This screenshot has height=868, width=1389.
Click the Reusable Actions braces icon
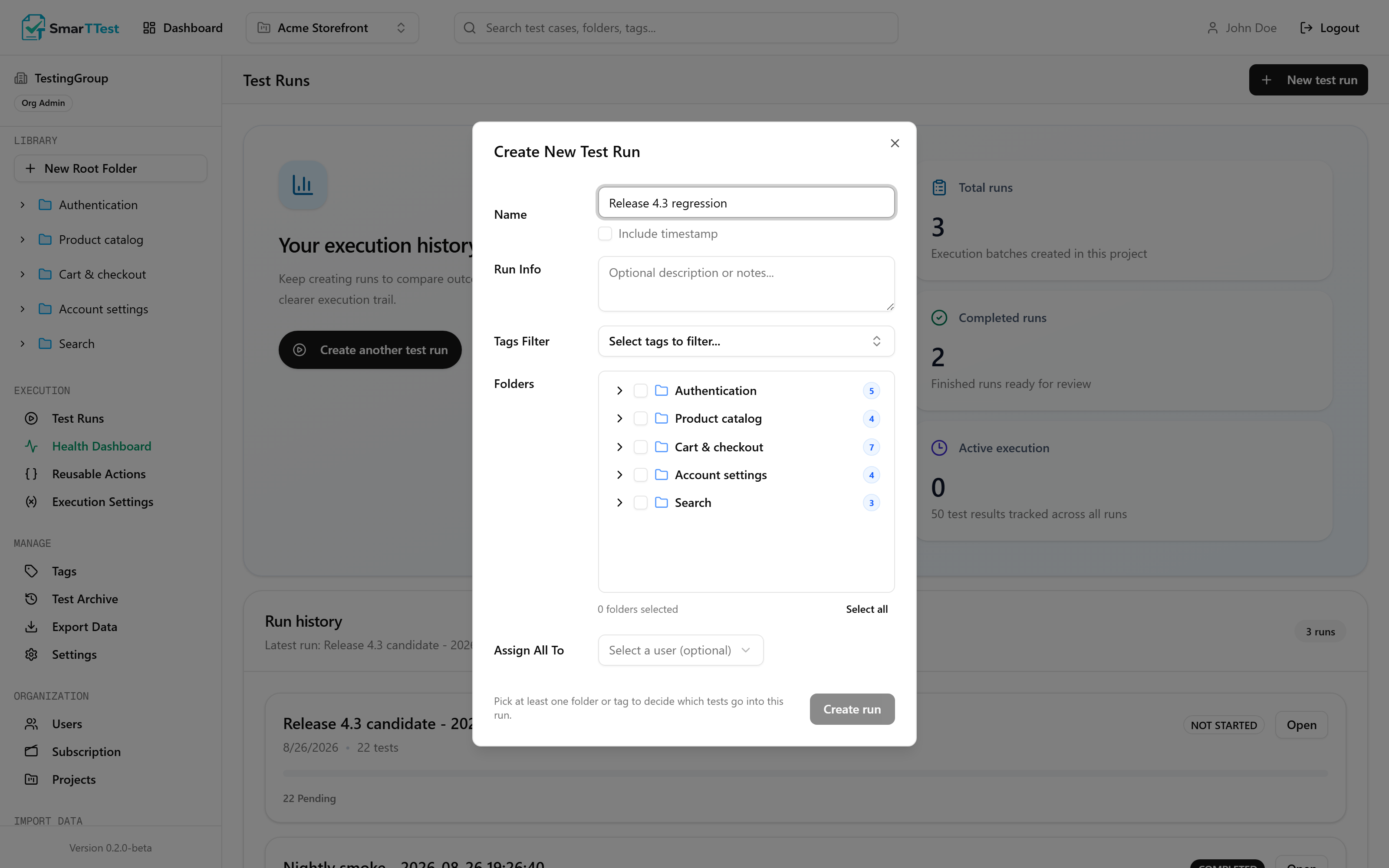32,473
